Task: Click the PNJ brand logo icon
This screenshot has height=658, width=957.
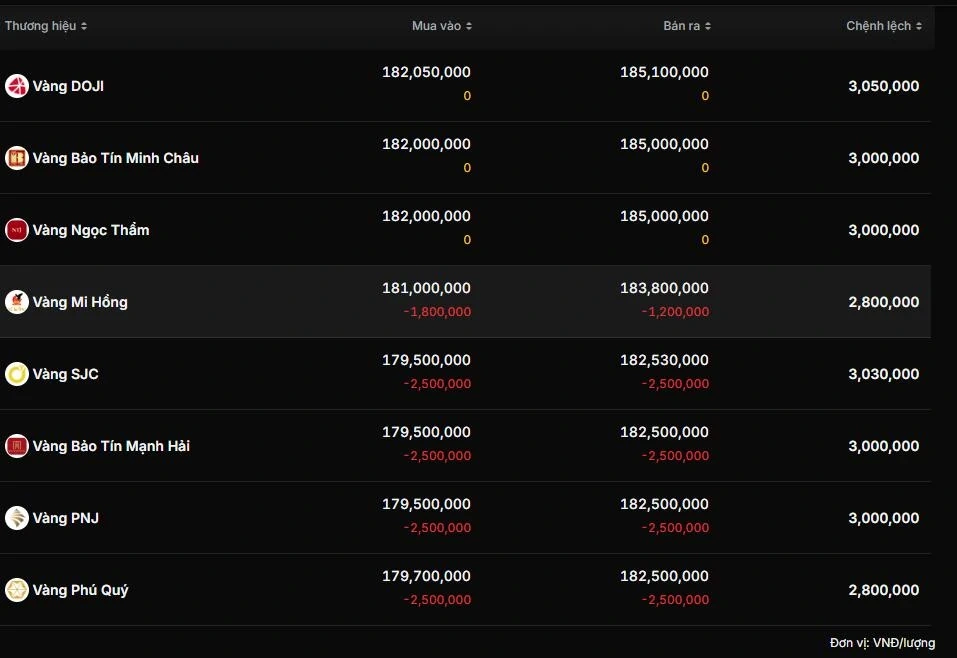Action: point(17,518)
